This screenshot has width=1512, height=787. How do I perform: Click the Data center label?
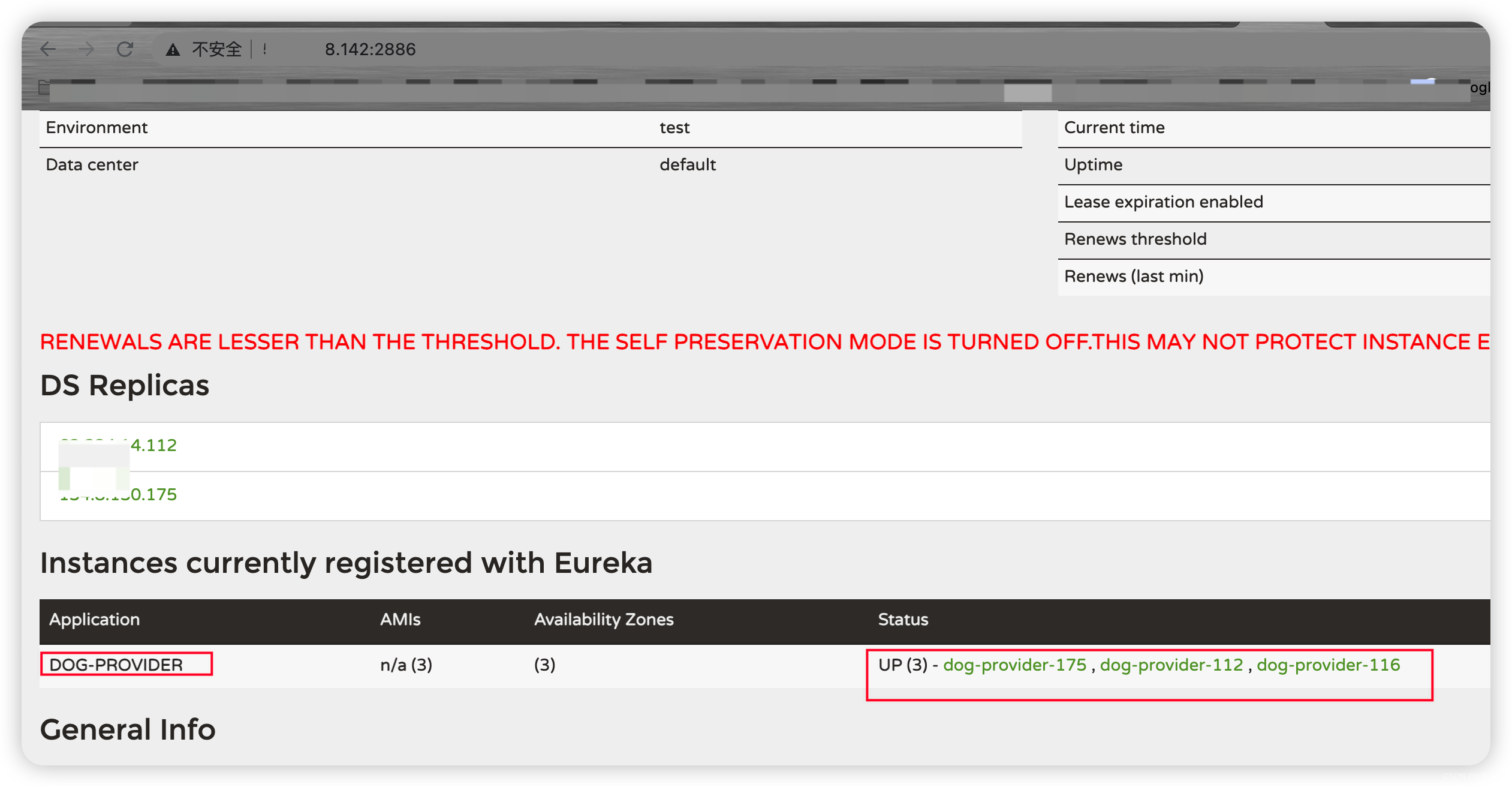point(92,165)
